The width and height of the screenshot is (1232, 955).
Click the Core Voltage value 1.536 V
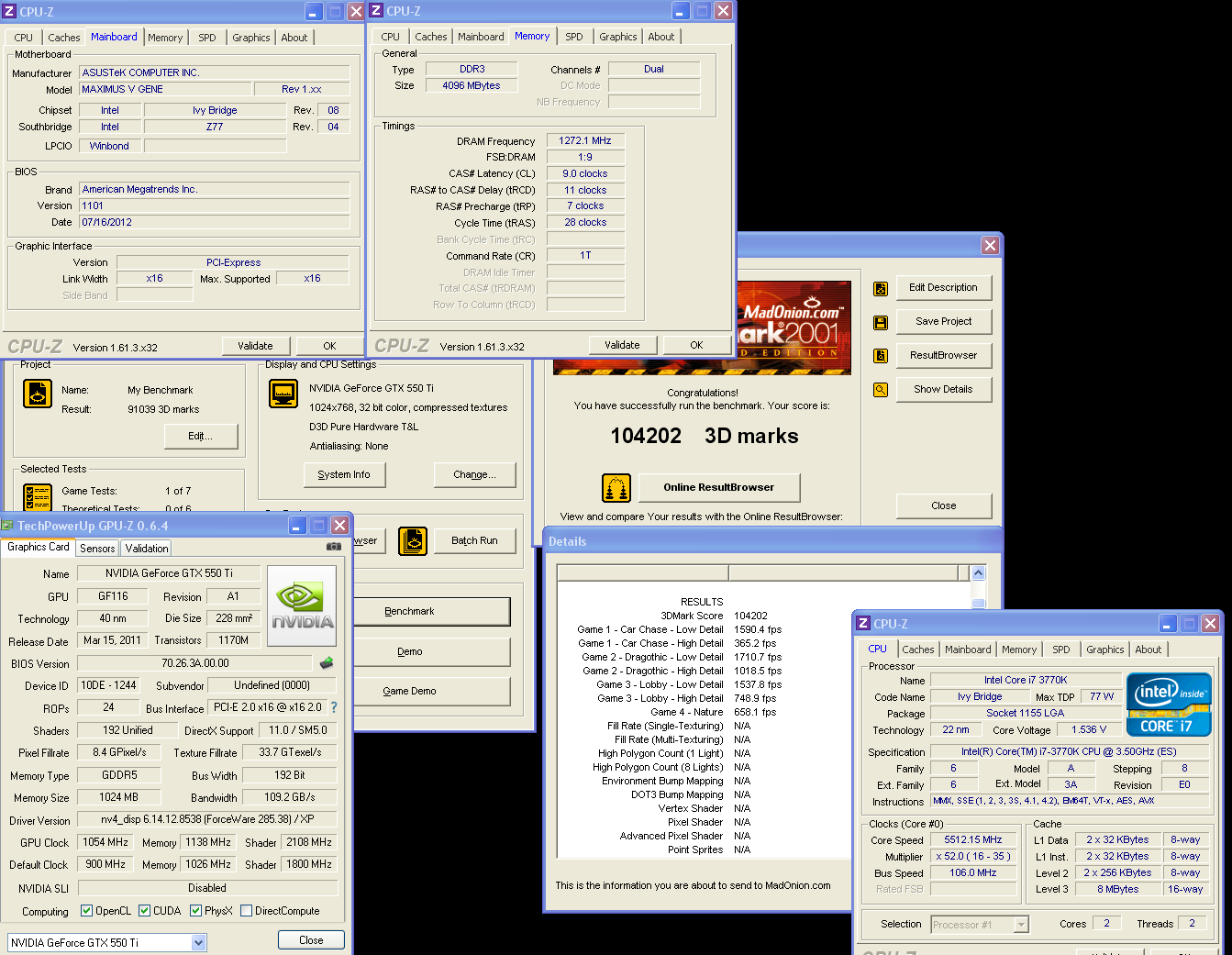tap(1089, 729)
